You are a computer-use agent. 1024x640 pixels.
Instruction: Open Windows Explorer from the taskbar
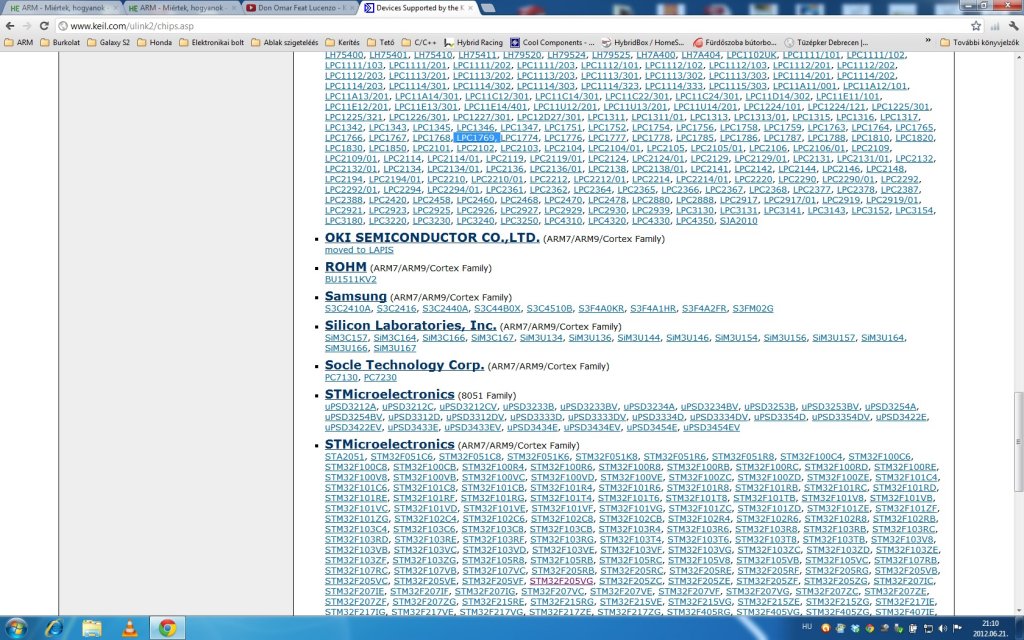(x=92, y=628)
